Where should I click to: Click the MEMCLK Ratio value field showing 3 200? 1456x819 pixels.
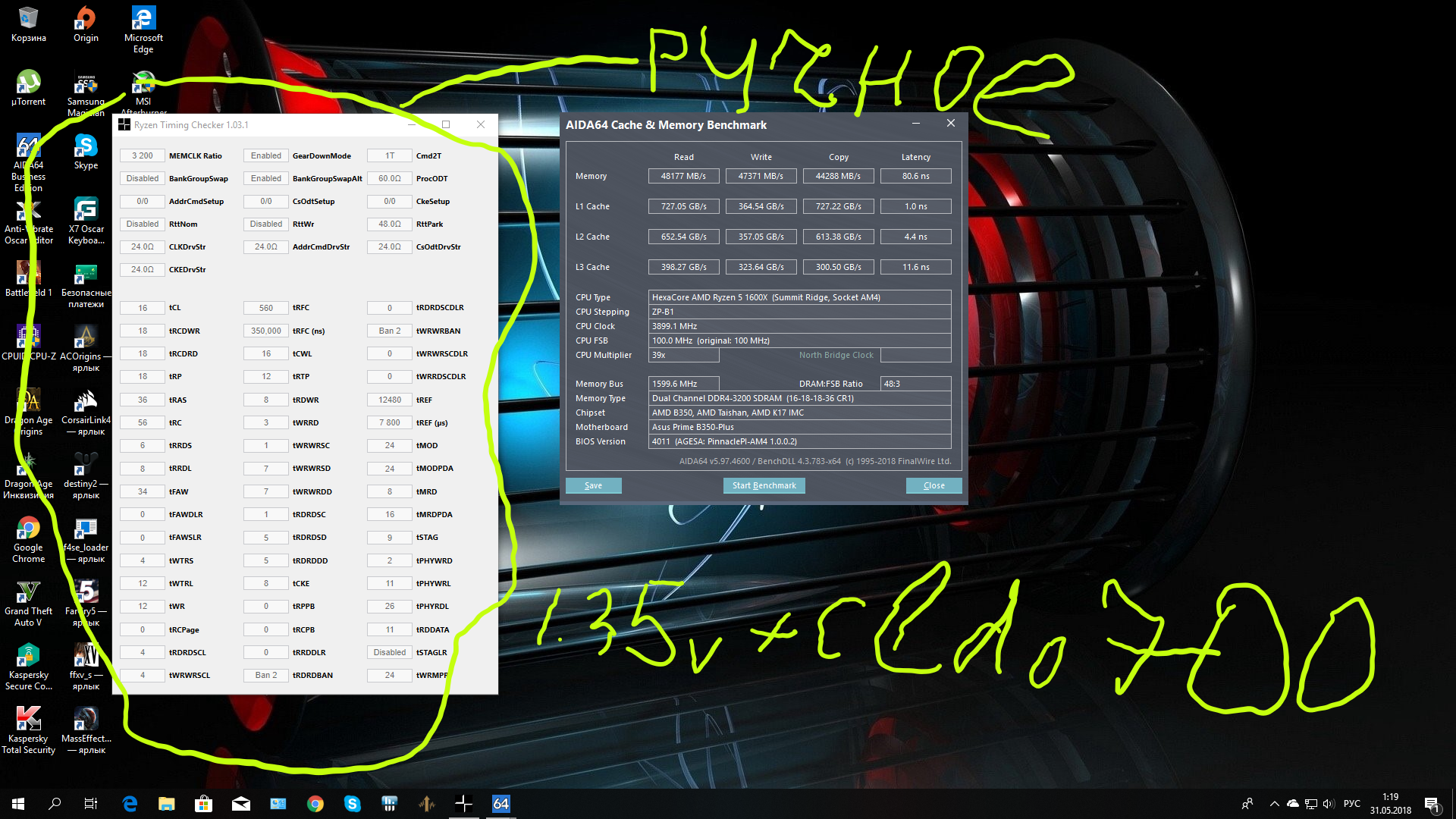143,155
